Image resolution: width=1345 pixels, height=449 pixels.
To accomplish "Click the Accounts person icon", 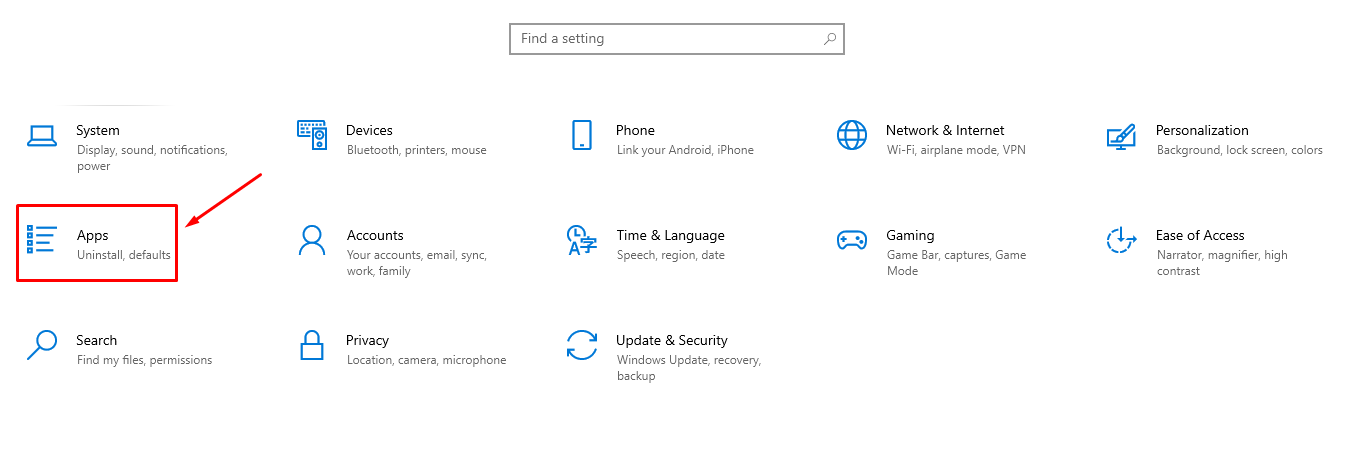I will tap(312, 240).
